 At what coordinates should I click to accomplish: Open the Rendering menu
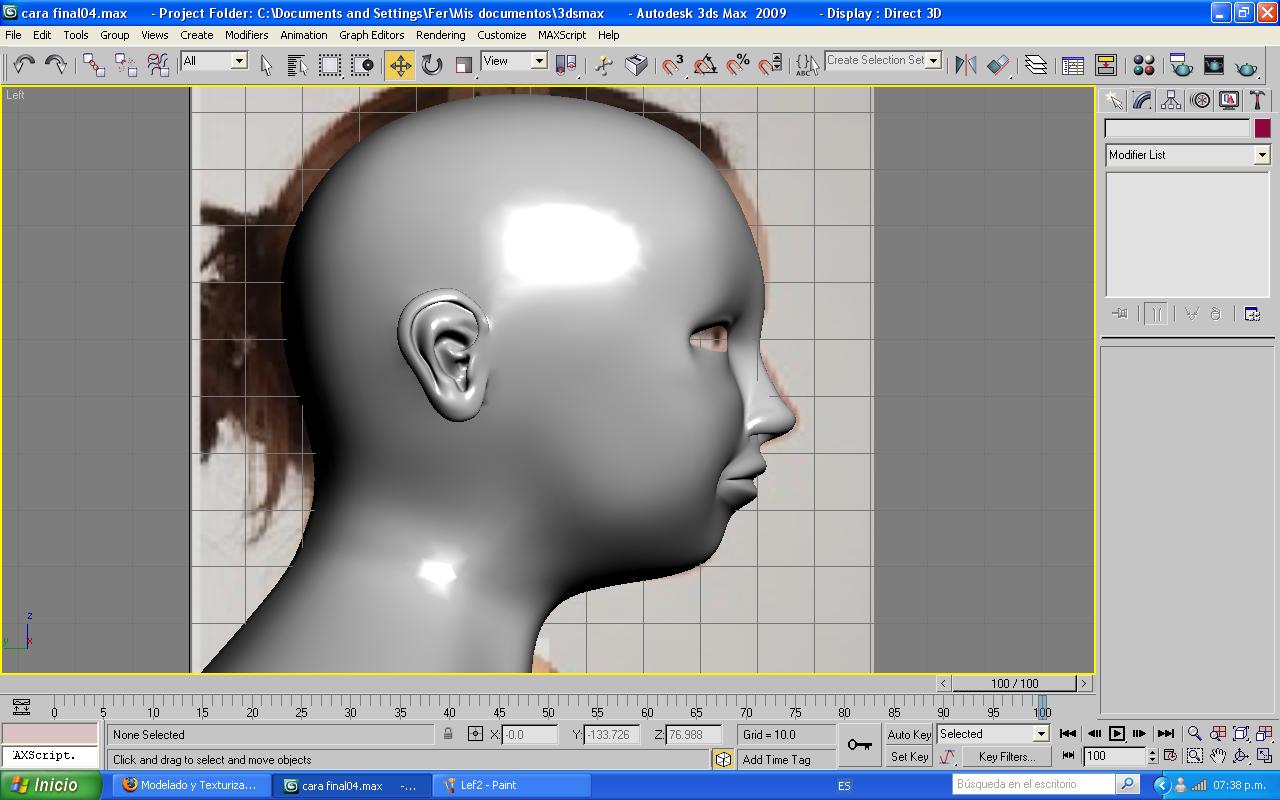pos(440,35)
